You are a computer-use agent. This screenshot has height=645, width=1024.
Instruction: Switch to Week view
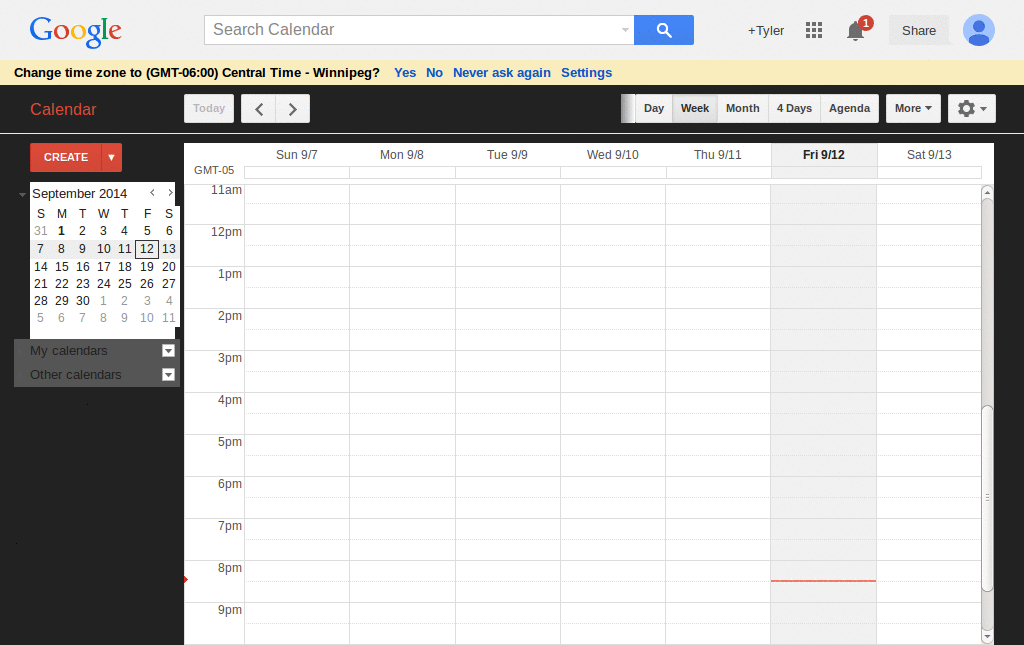695,108
